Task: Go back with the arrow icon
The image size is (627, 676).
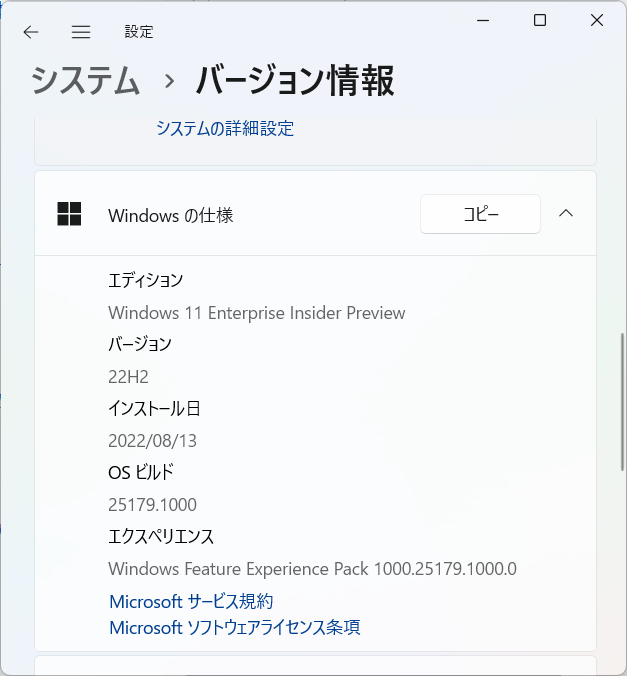Action: tap(31, 32)
